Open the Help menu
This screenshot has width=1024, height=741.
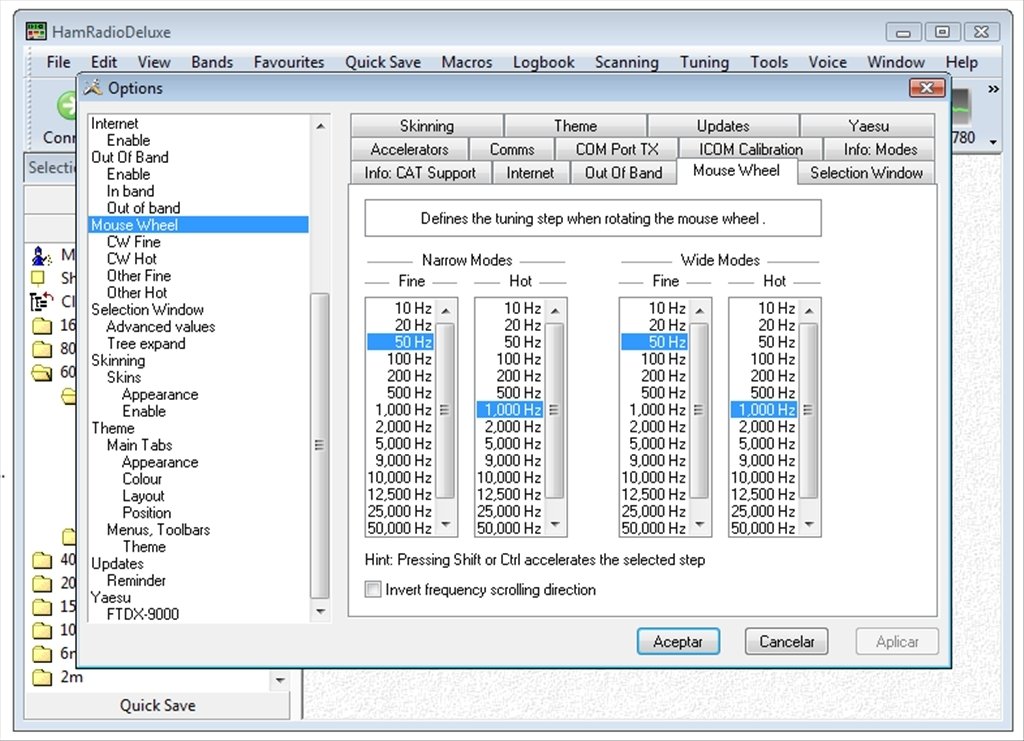coord(962,62)
